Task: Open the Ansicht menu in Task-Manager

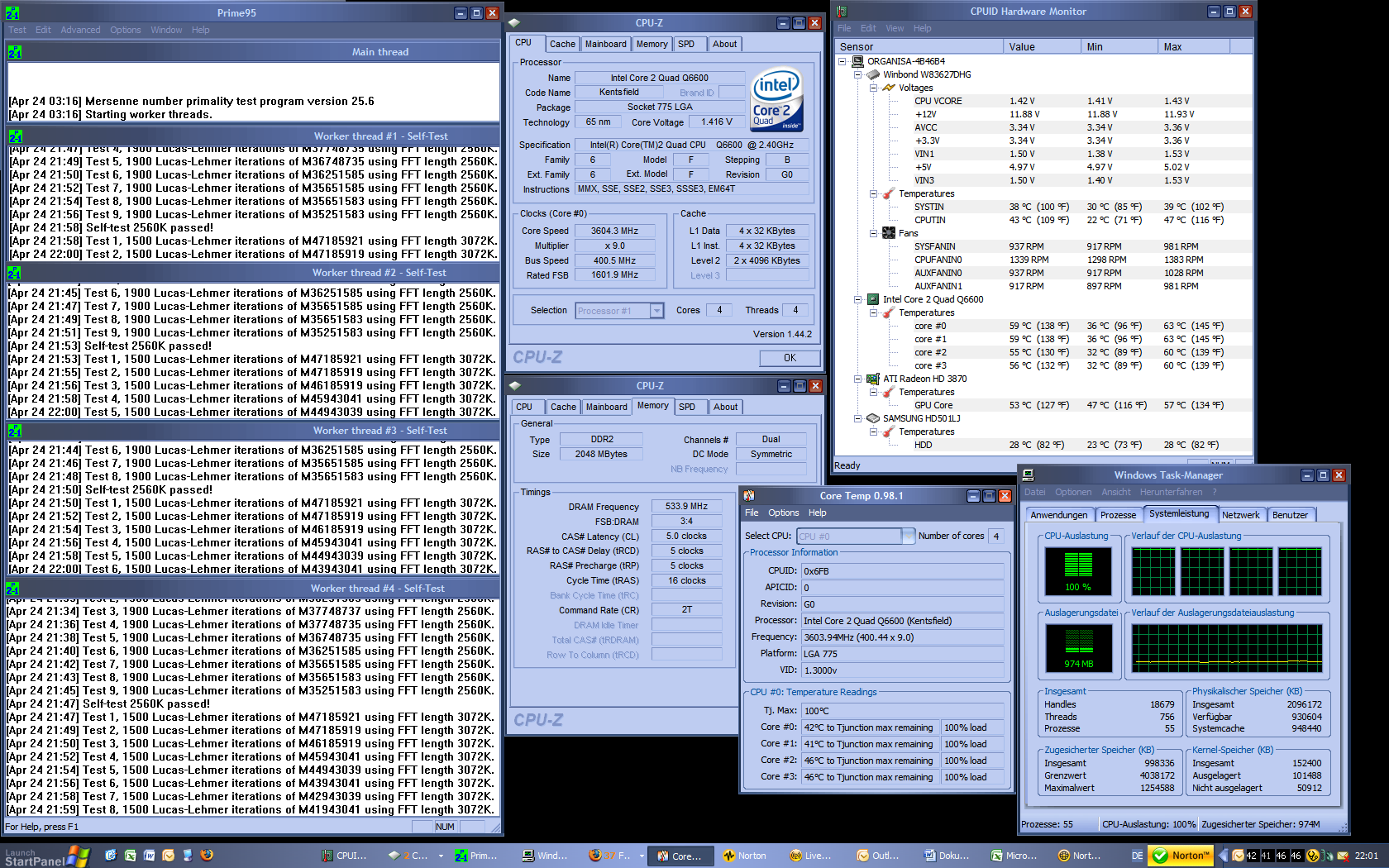Action: click(1115, 492)
